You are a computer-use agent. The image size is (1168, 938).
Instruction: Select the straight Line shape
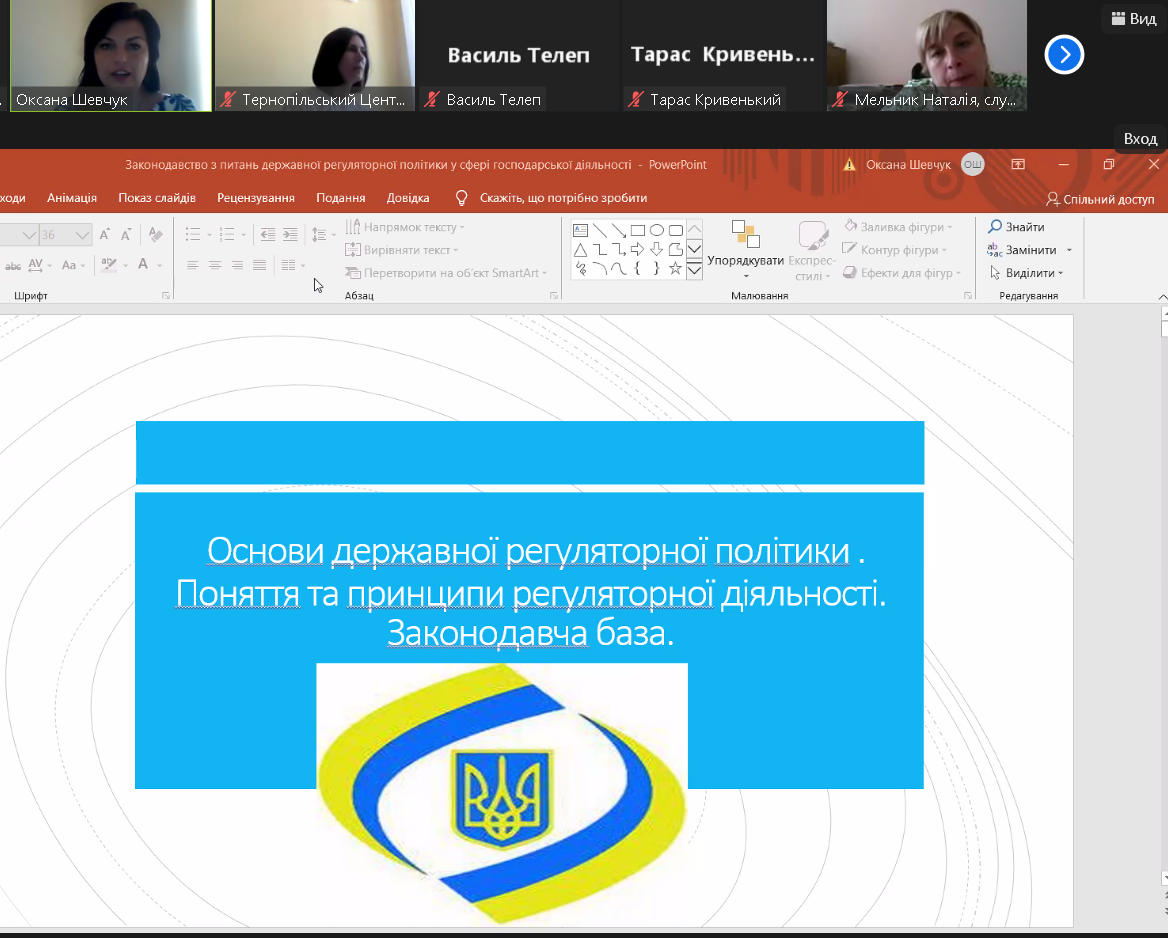click(600, 230)
